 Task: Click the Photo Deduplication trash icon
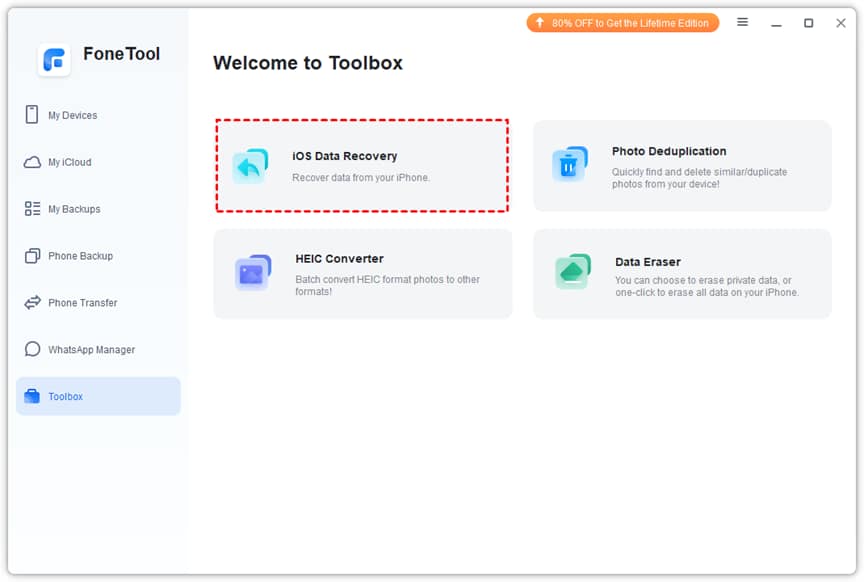click(x=569, y=165)
